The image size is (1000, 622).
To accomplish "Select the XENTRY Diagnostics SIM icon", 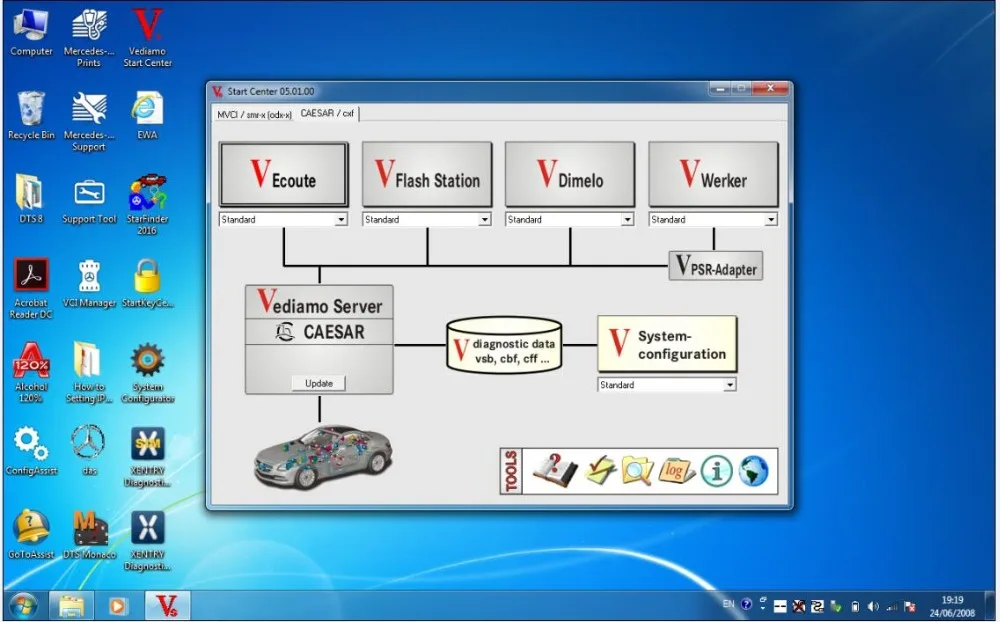I will point(147,457).
